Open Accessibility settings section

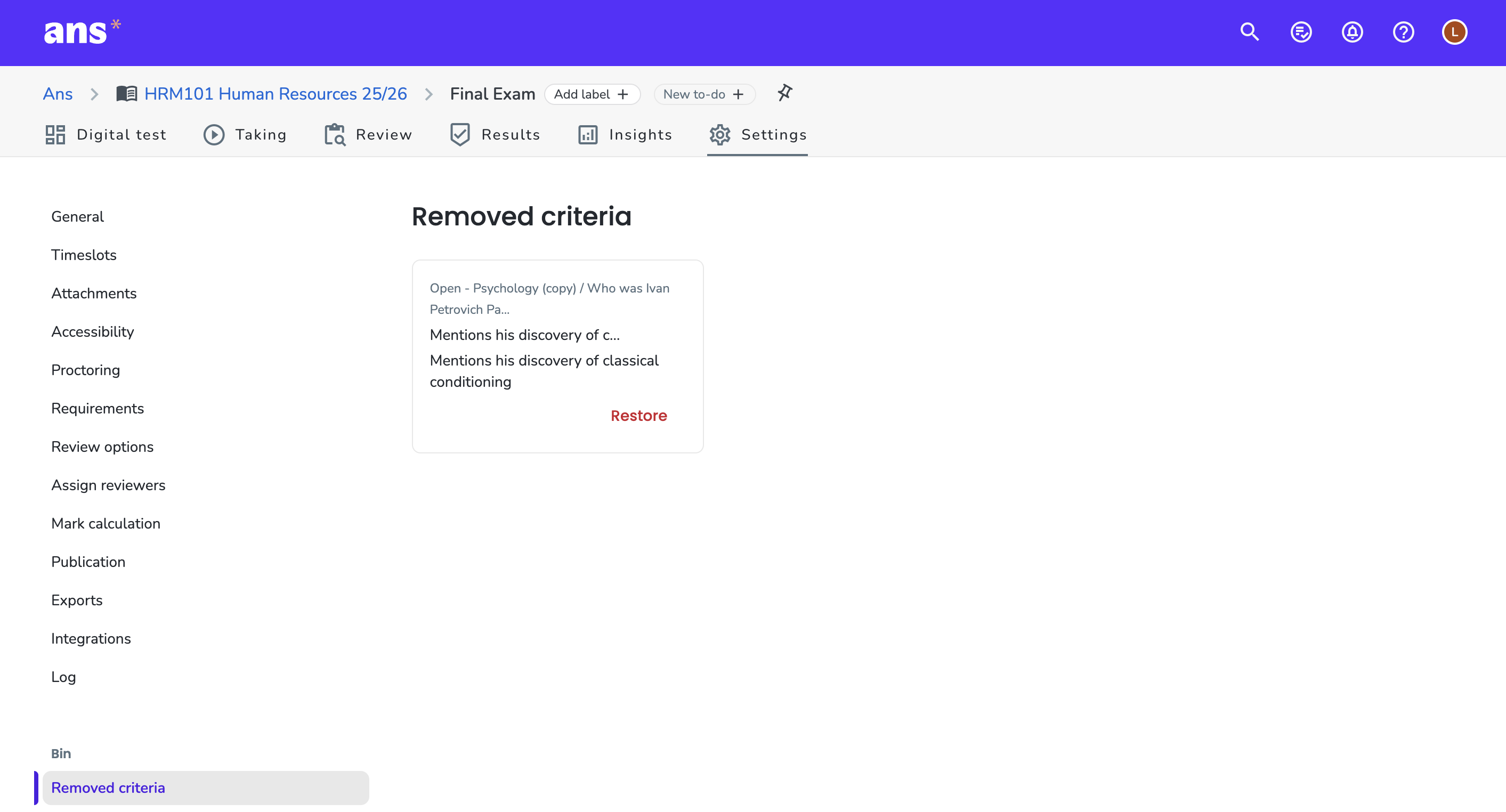pos(93,331)
